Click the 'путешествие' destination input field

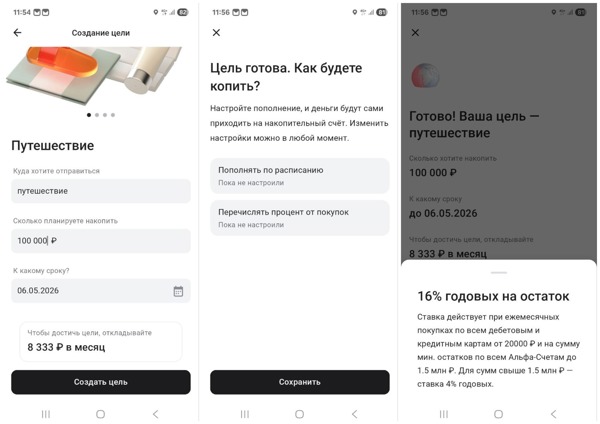pos(101,191)
